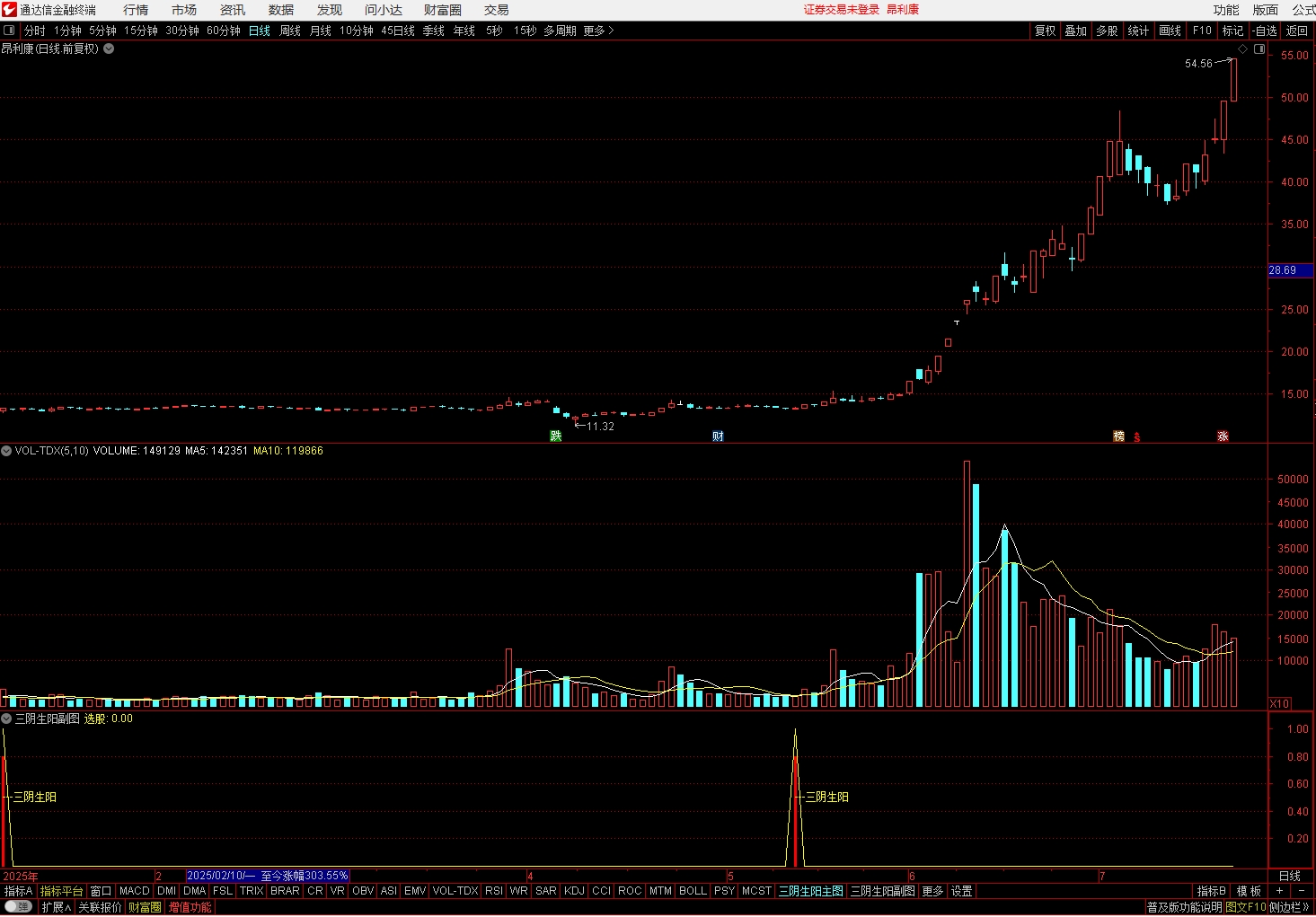
Task: Click 设置 in indicator bar
Action: click(x=962, y=891)
